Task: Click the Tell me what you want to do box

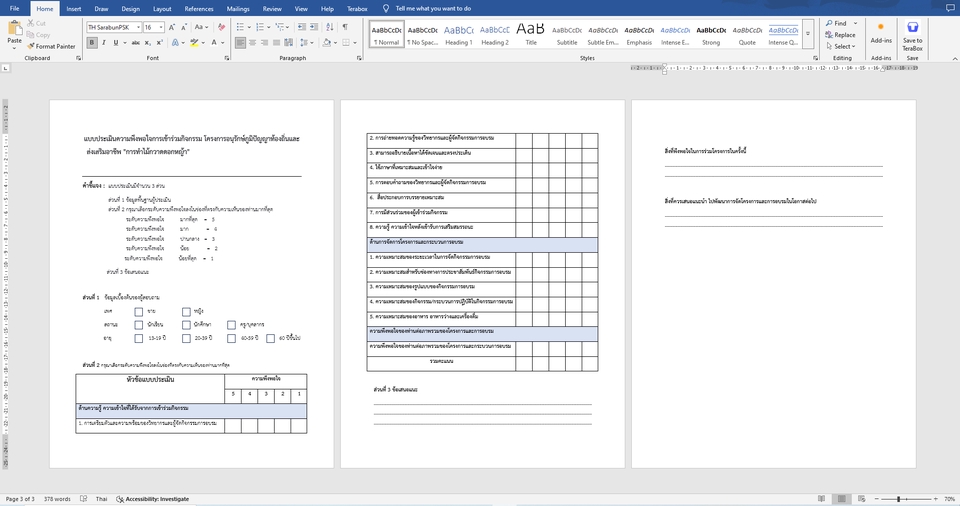Action: click(427, 9)
